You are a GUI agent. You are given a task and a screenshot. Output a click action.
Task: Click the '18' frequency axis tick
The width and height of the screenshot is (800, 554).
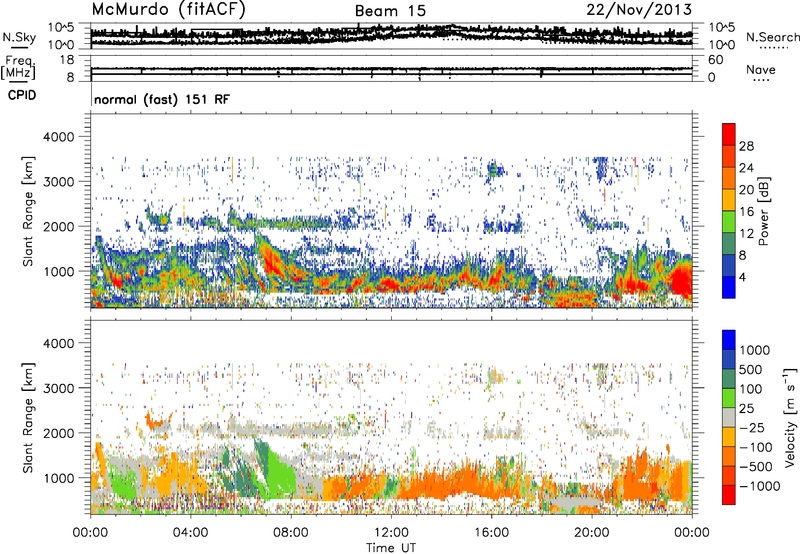67,60
